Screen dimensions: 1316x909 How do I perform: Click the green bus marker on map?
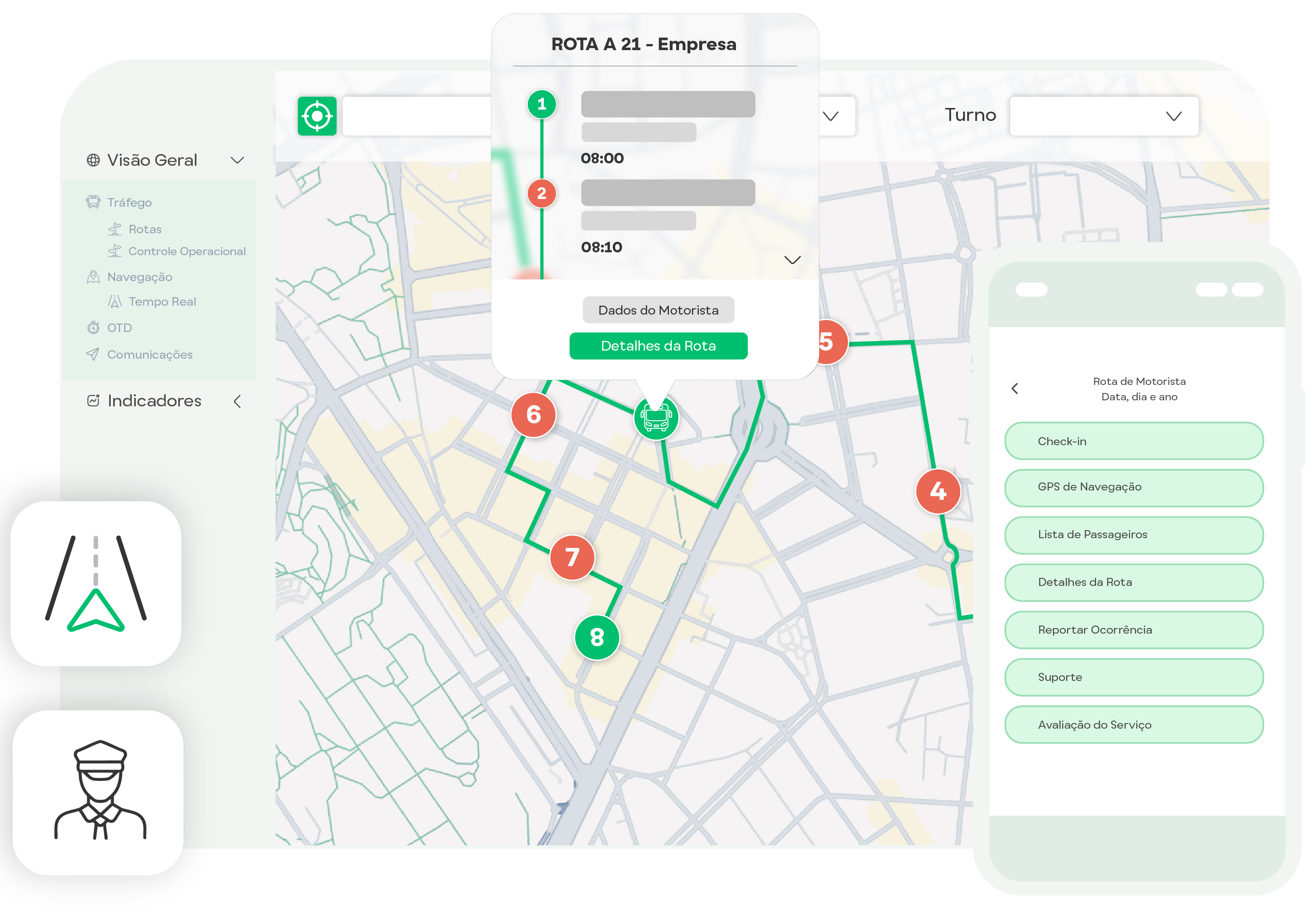[x=656, y=417]
